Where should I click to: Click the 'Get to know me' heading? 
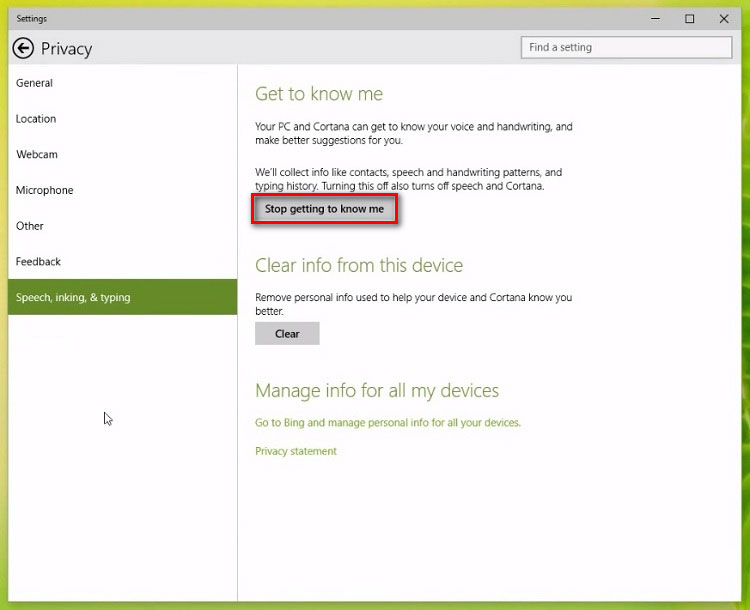click(x=319, y=94)
